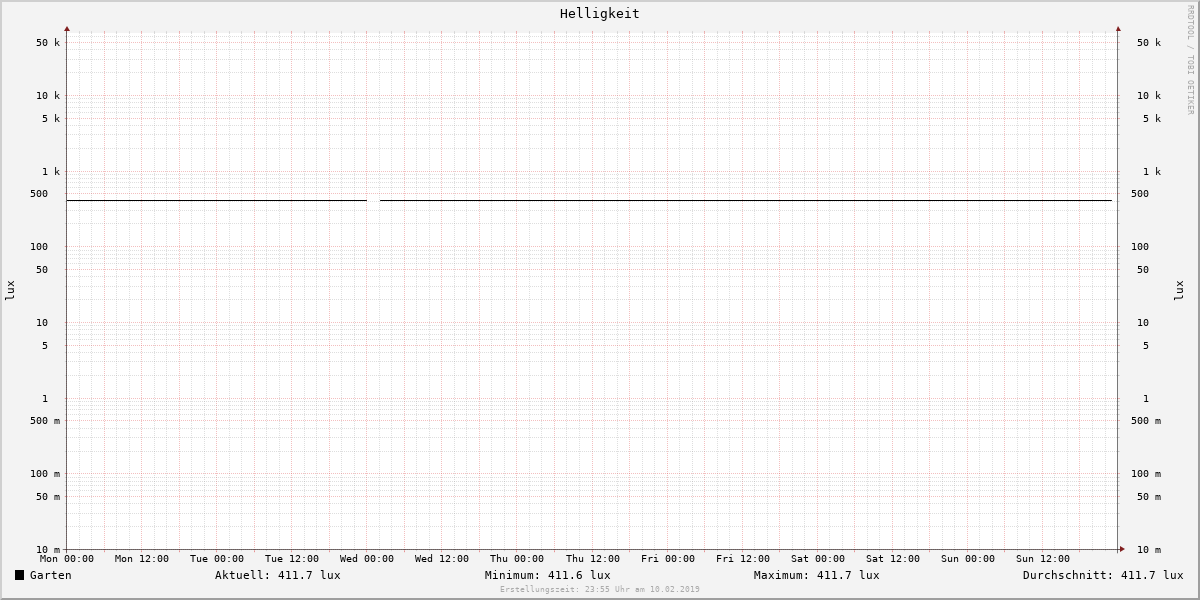Click the Sun 12:00 time axis label
1200x600 pixels.
click(1043, 559)
